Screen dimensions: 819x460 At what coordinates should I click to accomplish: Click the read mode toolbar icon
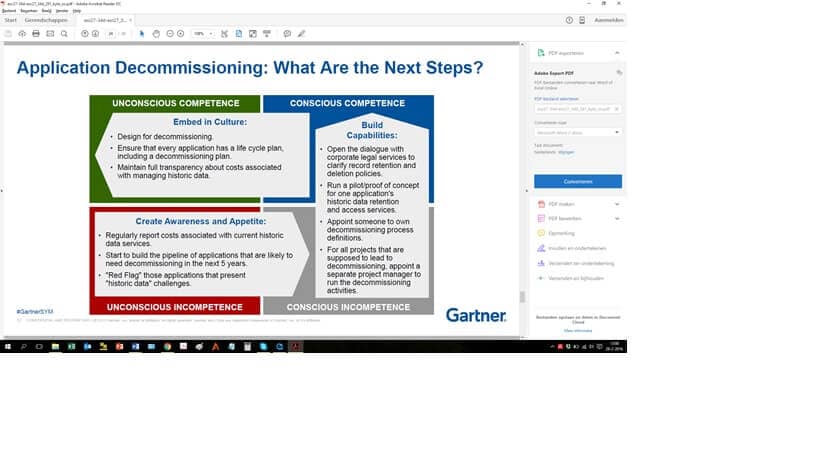[267, 33]
